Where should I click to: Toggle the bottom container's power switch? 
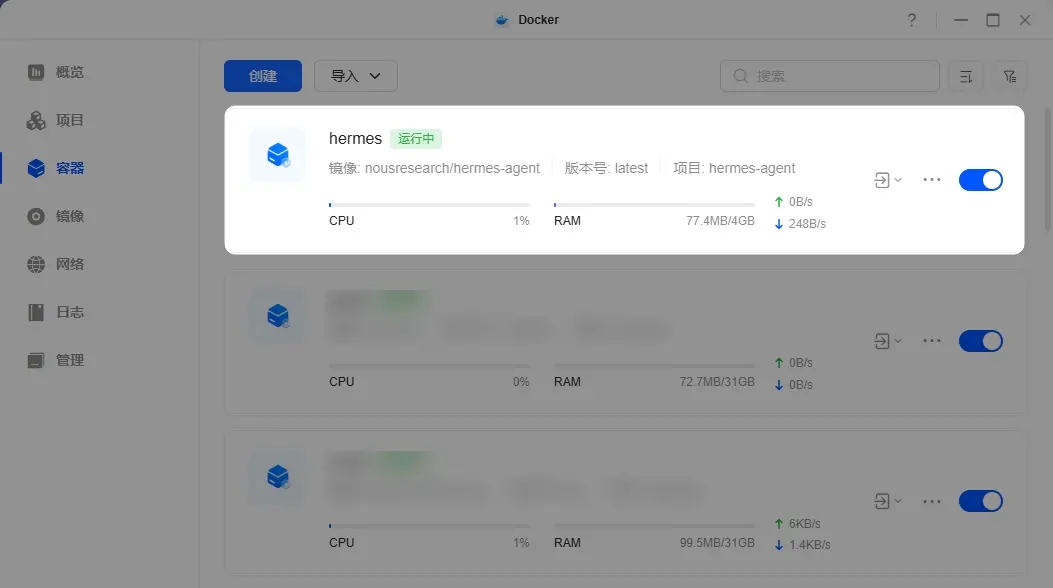click(981, 501)
